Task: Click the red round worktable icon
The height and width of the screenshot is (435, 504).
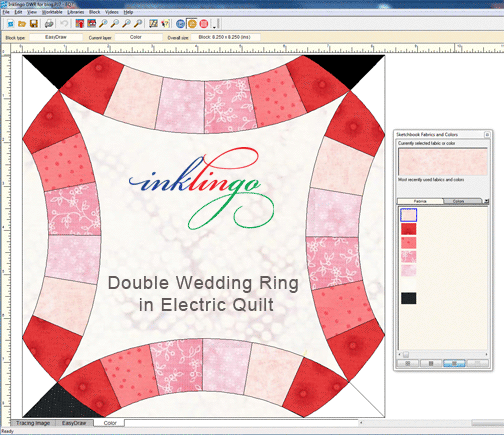Action: point(204,24)
